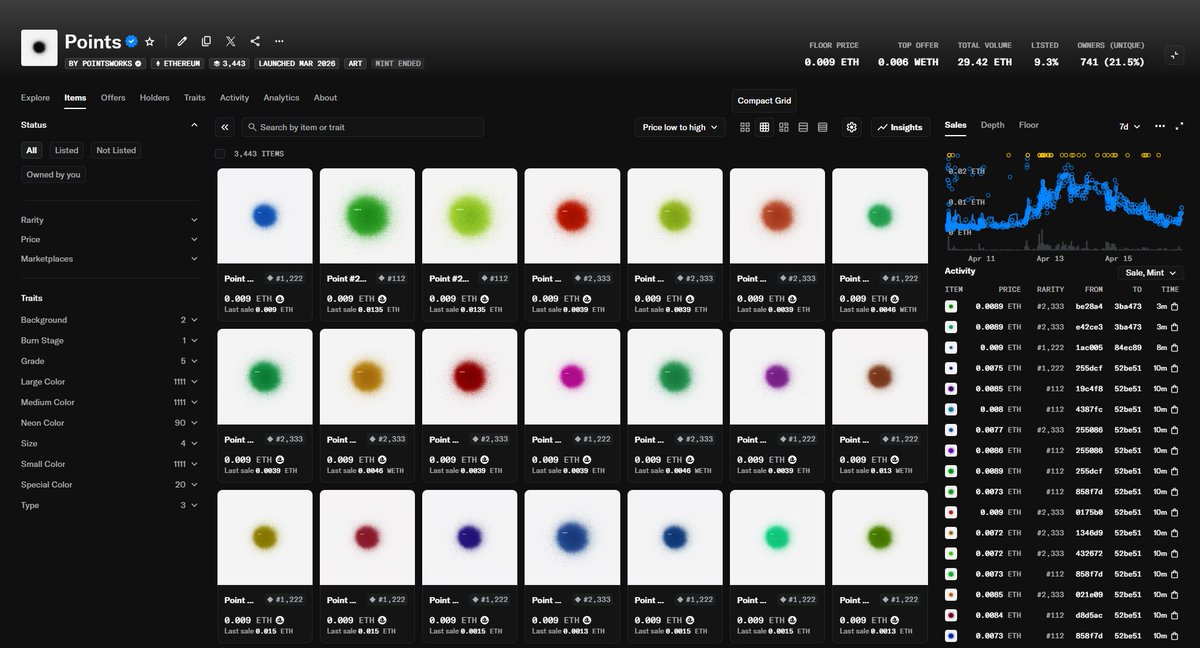Click the ART category badge
Viewport: 1200px width, 648px height.
[x=355, y=63]
